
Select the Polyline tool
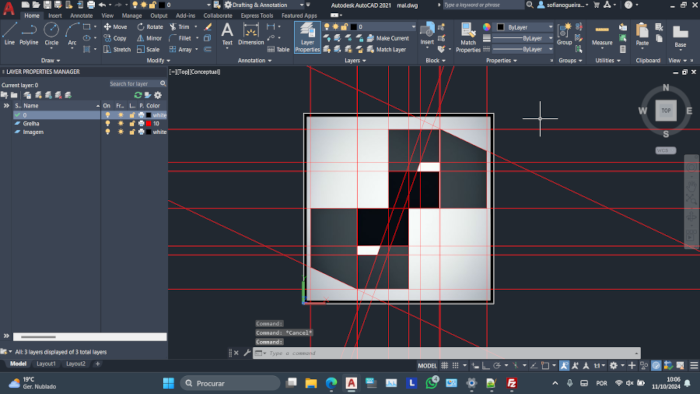pos(29,33)
